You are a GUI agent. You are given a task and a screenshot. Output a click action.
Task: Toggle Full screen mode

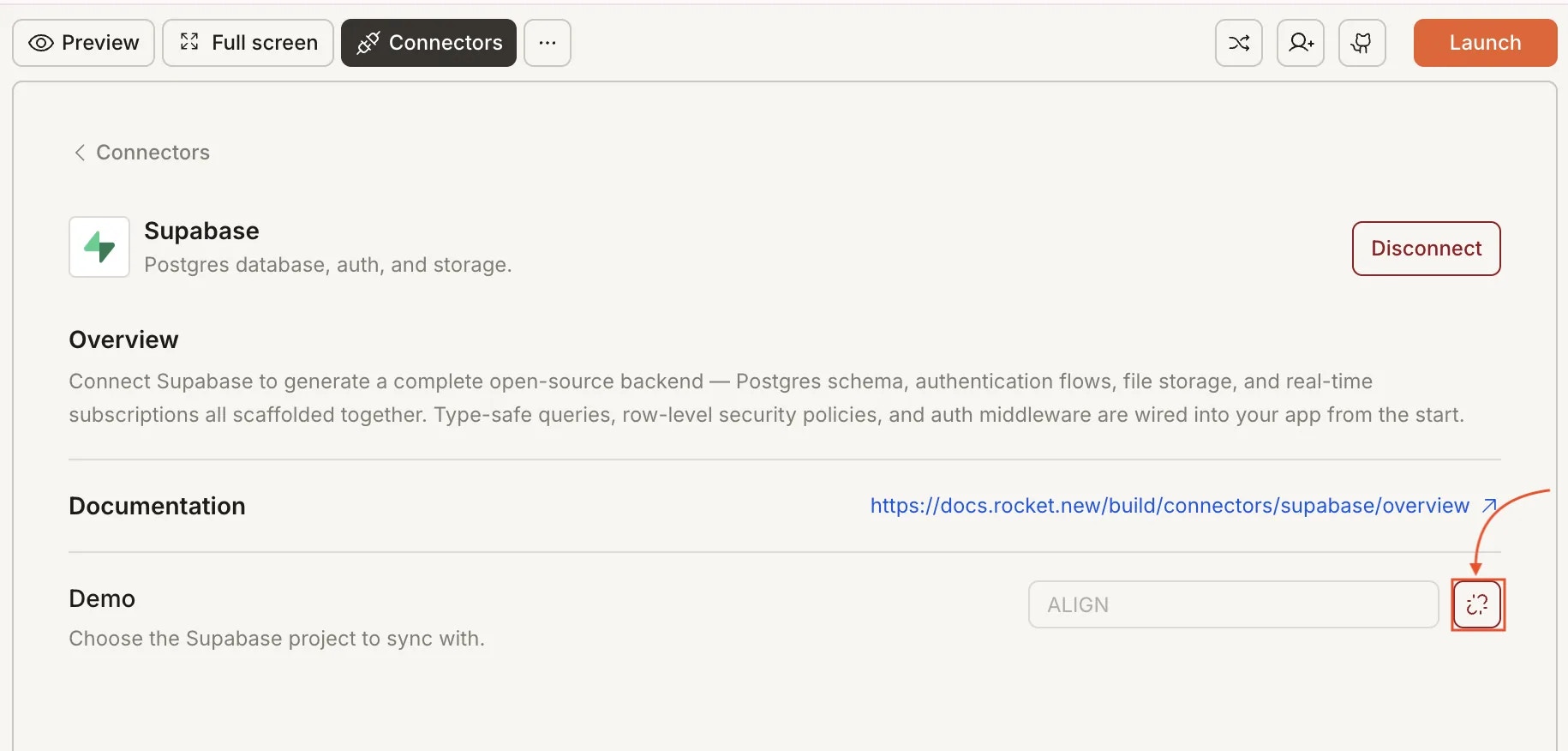(248, 43)
